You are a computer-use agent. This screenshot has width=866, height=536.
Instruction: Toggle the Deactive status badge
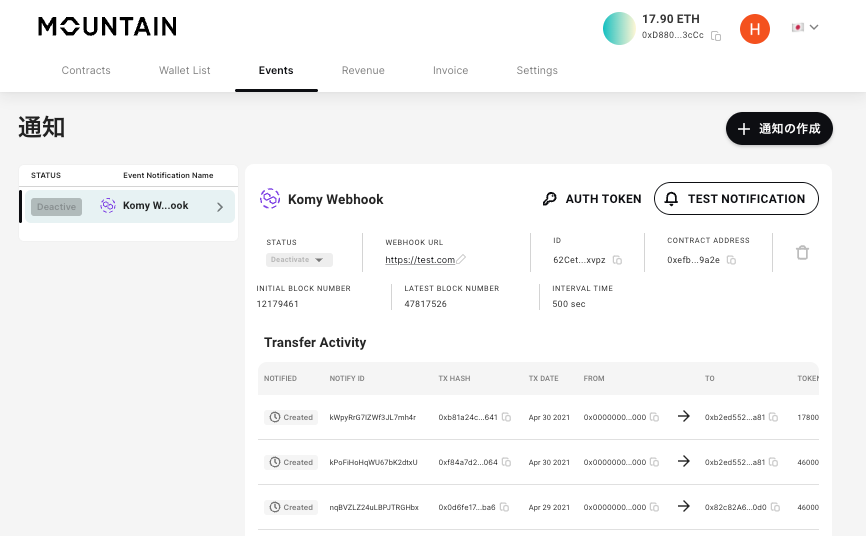pyautogui.click(x=56, y=207)
